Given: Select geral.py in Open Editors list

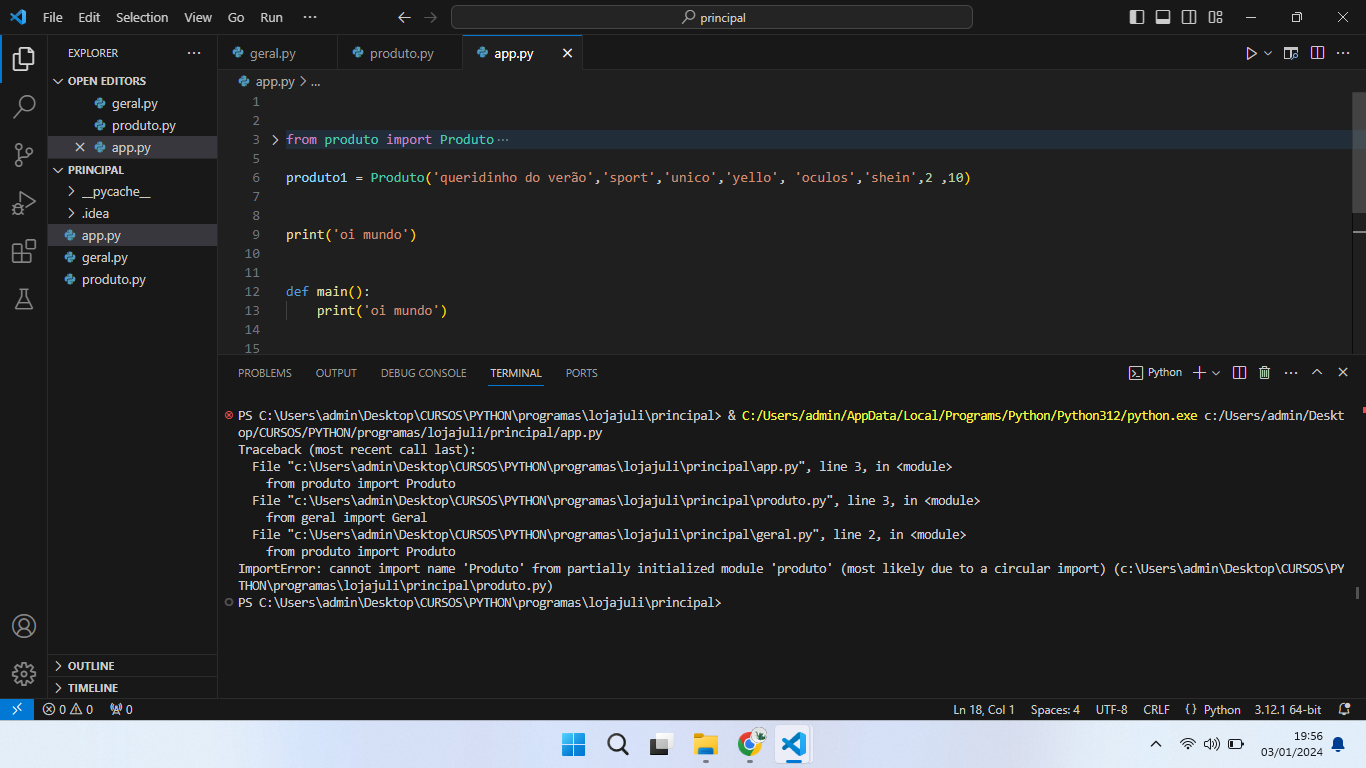Looking at the screenshot, I should [132, 103].
